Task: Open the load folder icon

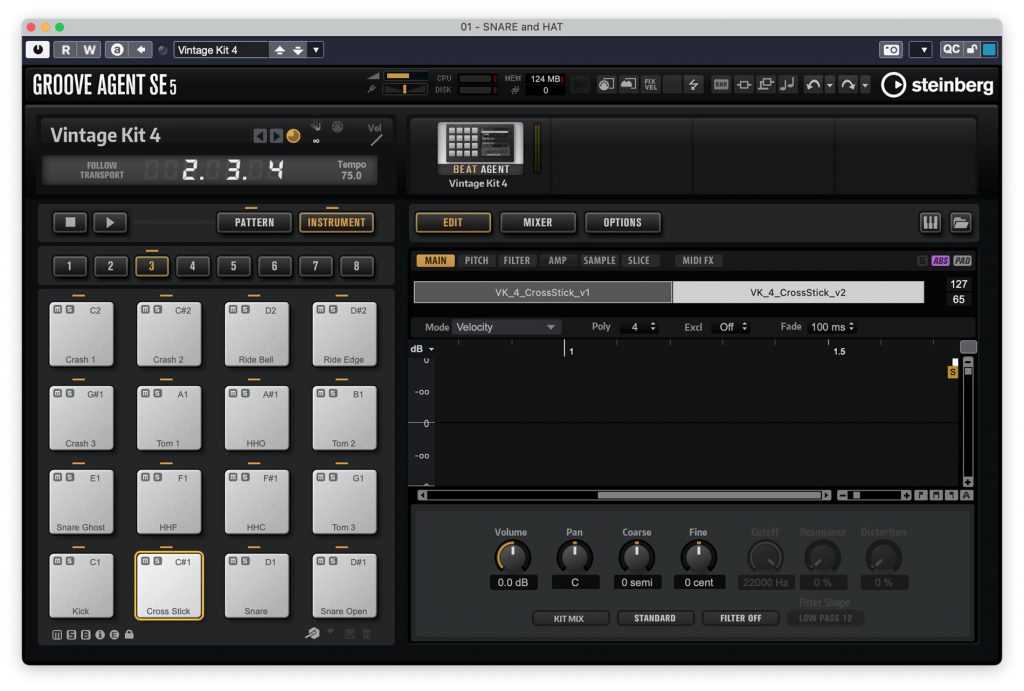Action: tap(961, 223)
